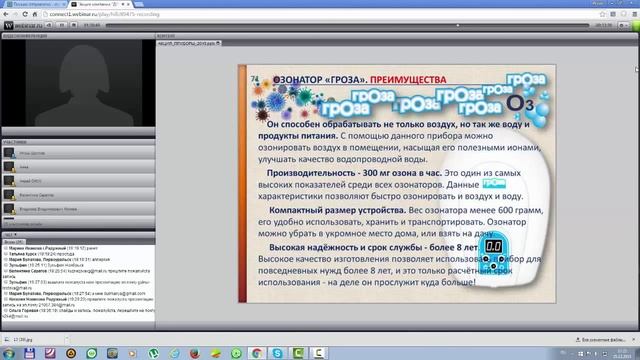
Task: Open the floppy disk save icon in the taskbar
Action: click(x=29, y=353)
